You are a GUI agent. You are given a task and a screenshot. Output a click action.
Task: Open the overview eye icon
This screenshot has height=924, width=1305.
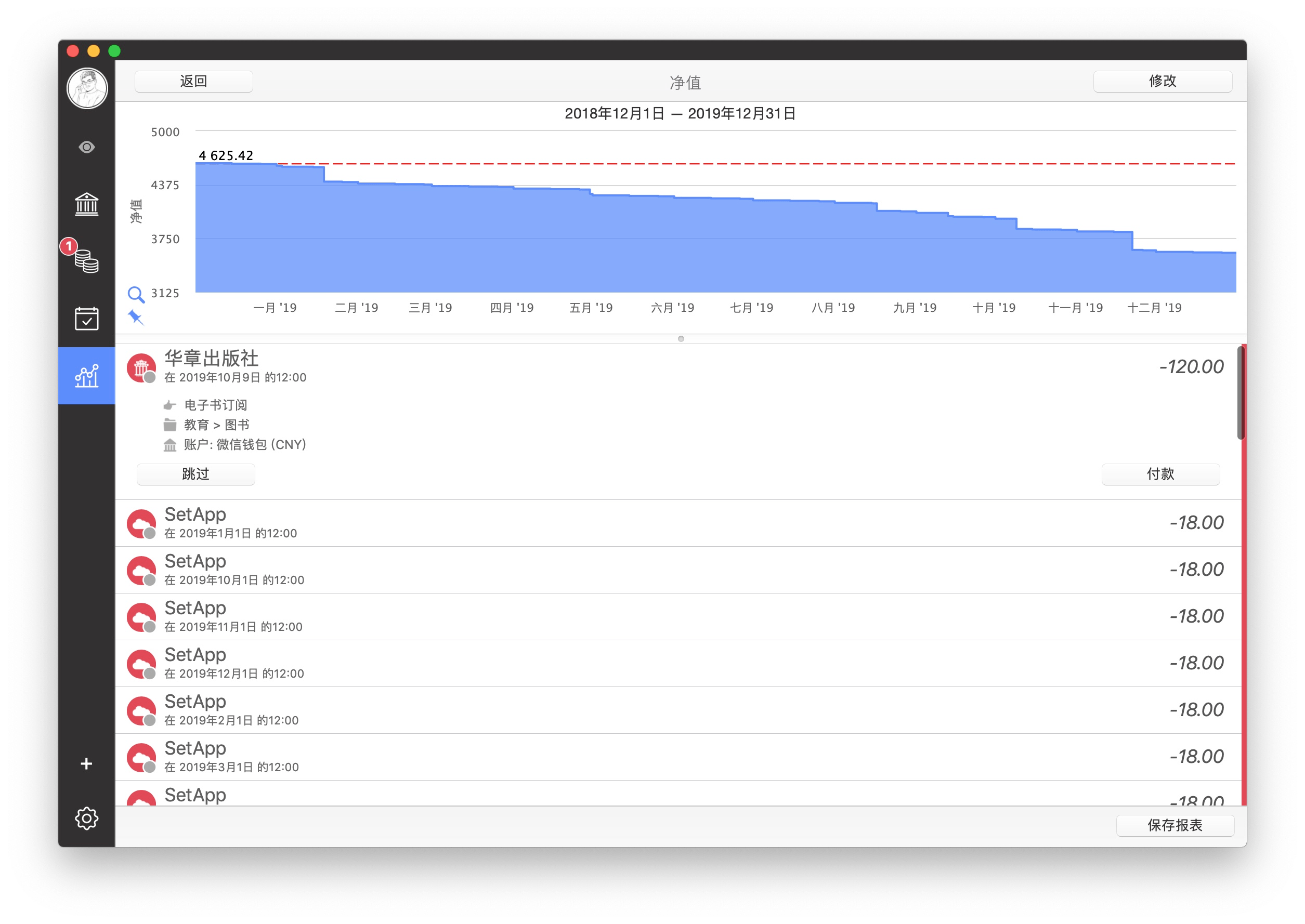click(86, 148)
